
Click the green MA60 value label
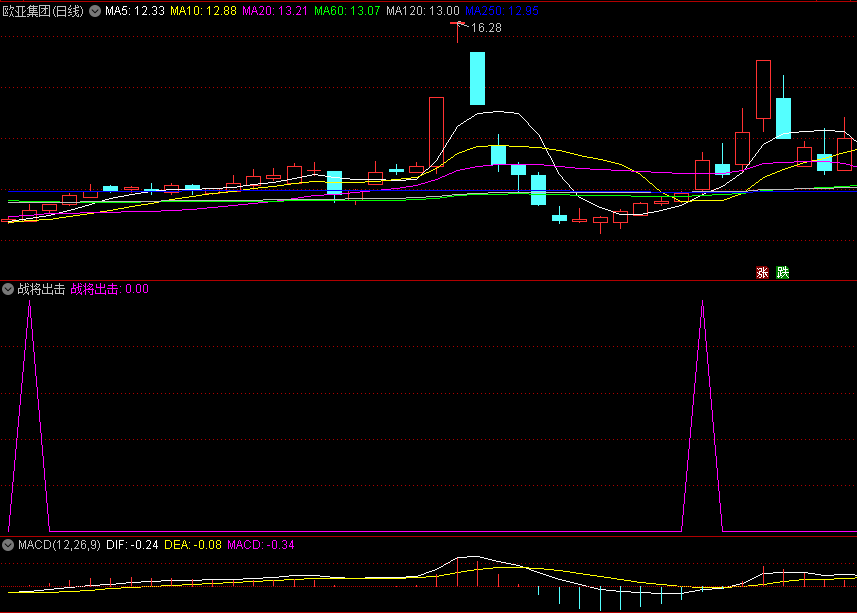click(347, 11)
